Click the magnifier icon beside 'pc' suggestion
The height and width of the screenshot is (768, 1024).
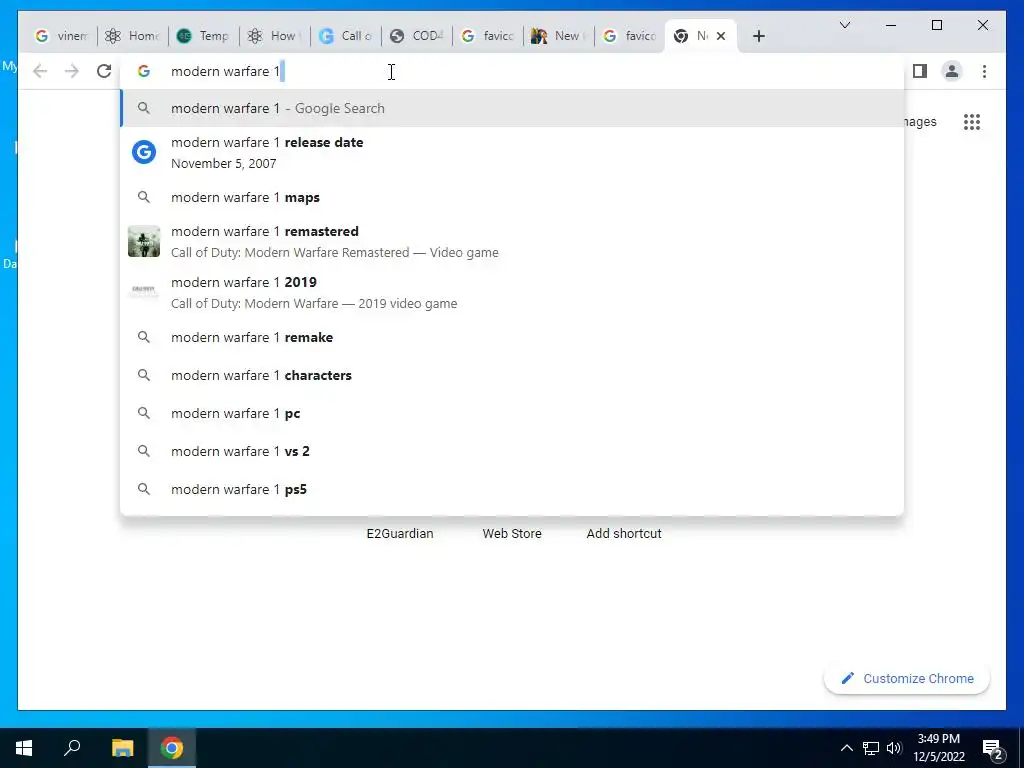[x=144, y=413]
